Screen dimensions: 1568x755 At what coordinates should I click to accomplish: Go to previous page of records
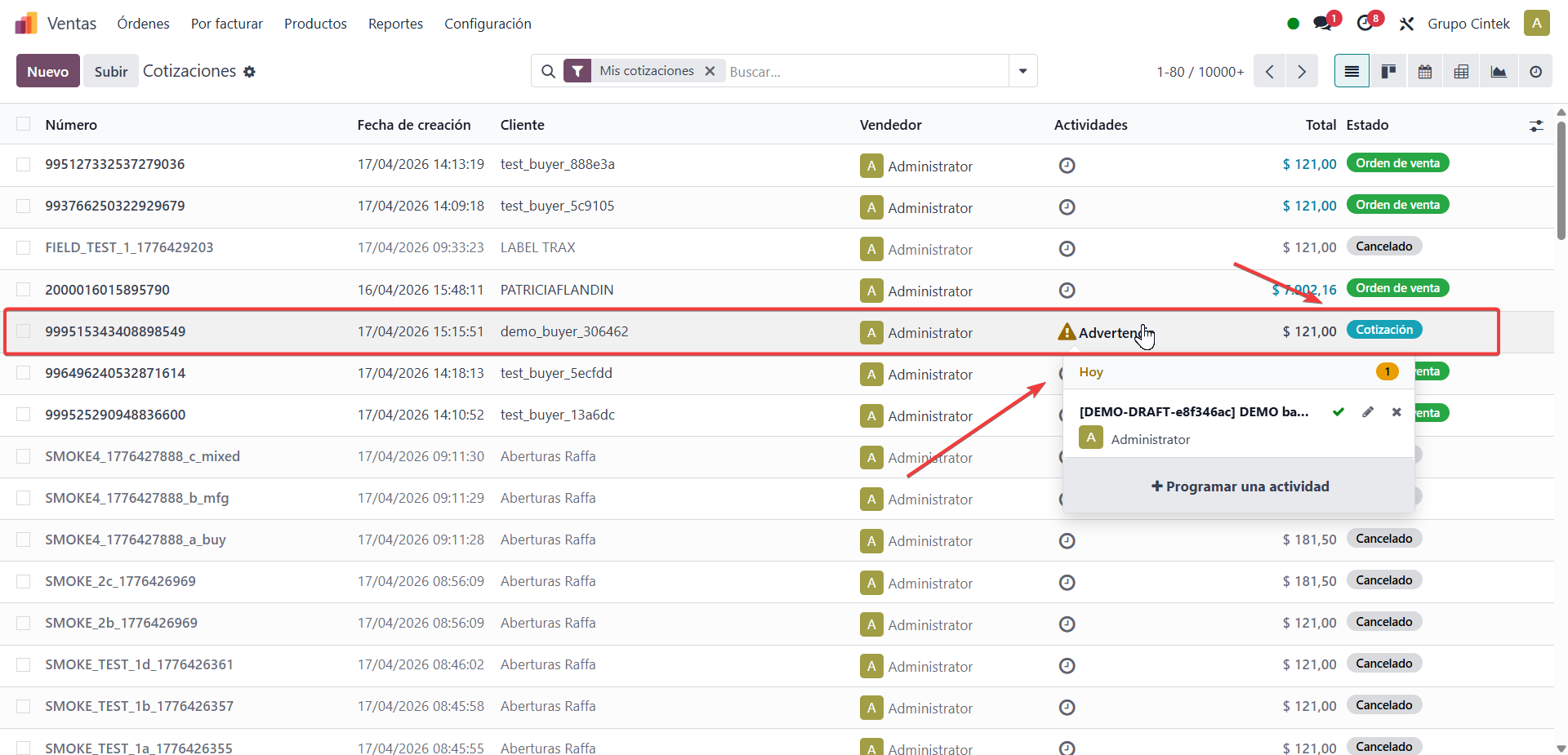[x=1269, y=72]
